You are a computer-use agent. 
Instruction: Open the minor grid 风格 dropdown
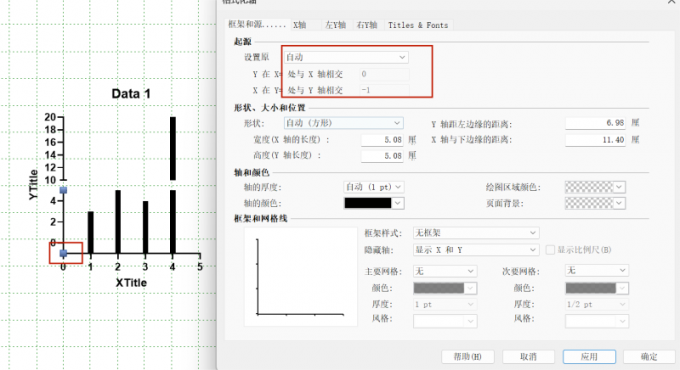tap(597, 321)
